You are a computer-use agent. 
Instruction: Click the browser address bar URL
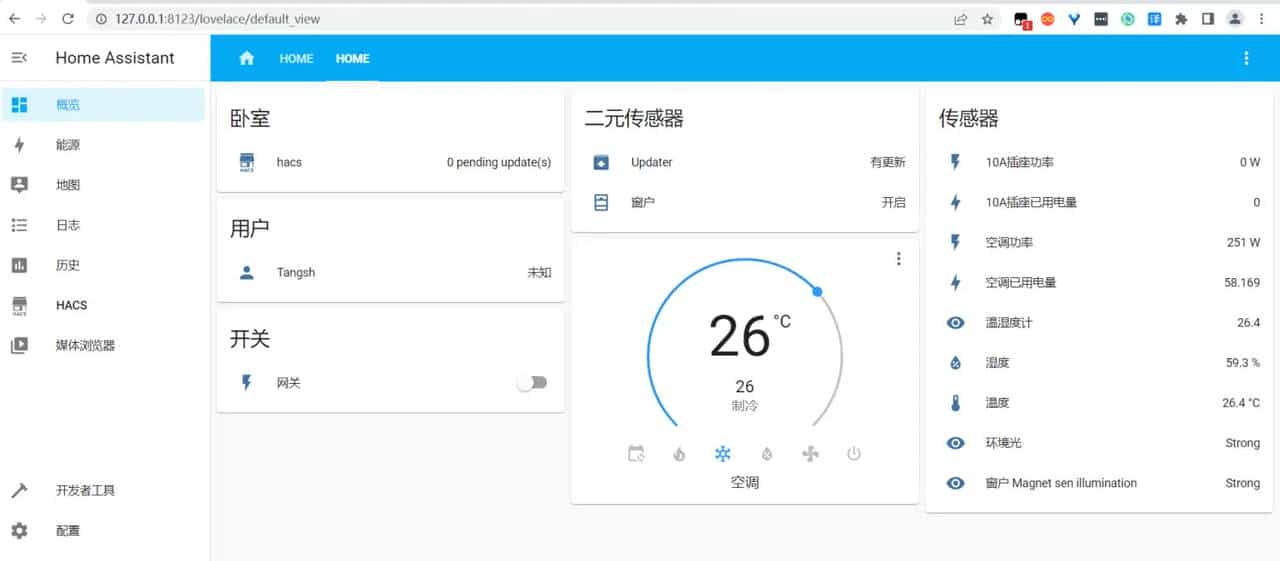(x=217, y=18)
